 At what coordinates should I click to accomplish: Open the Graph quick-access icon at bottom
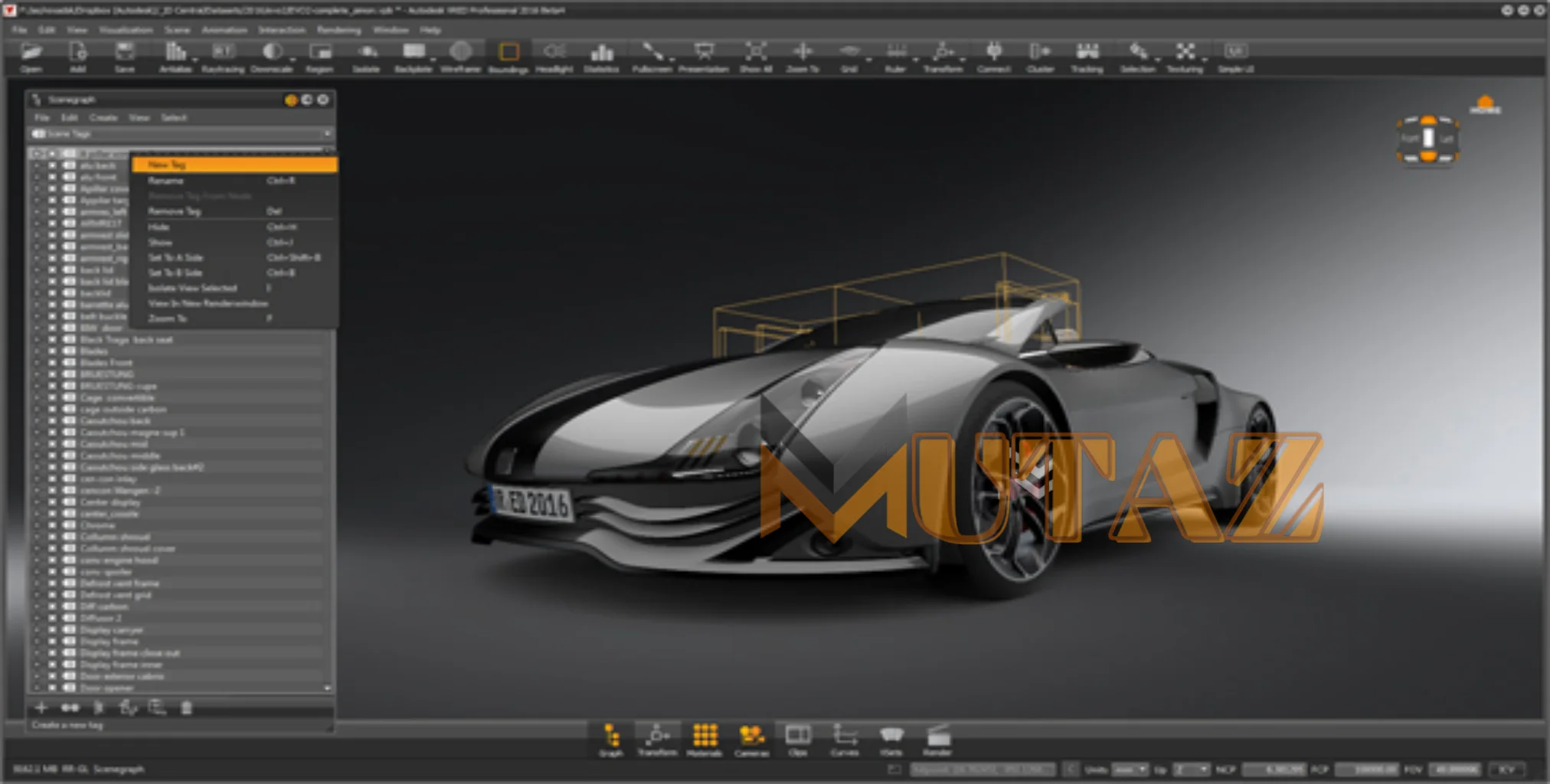611,737
